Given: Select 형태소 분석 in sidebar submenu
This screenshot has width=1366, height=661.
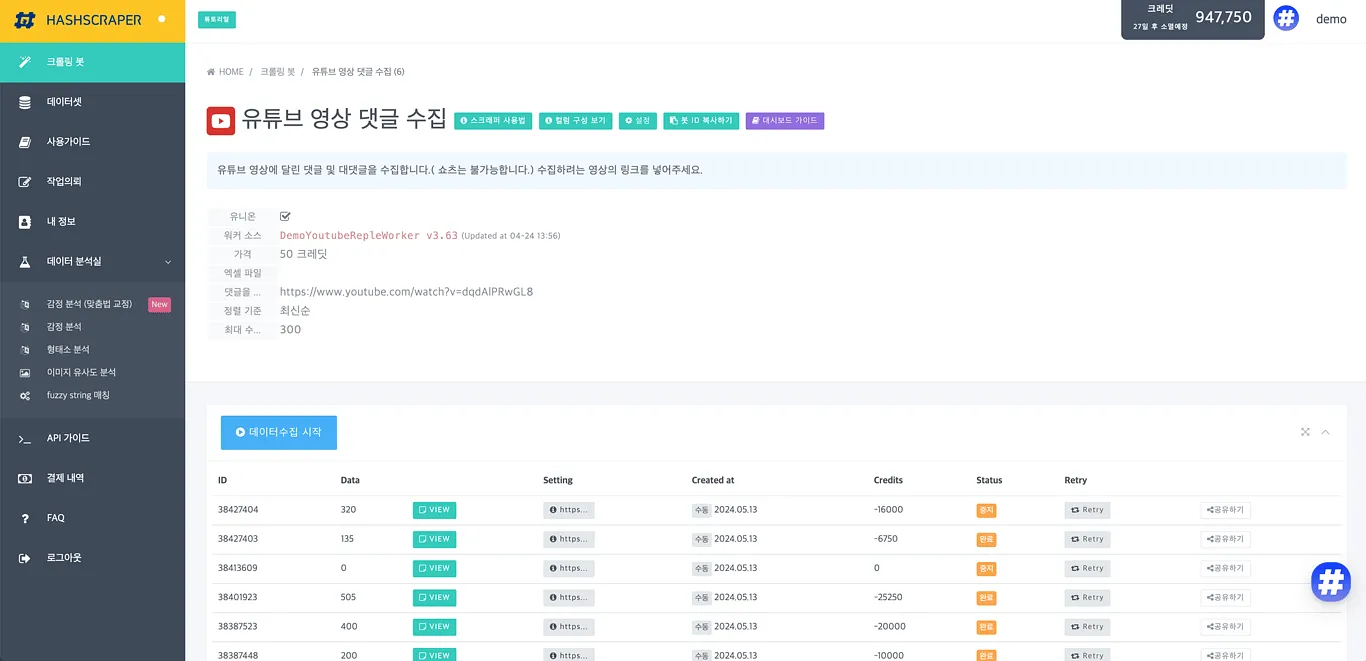Looking at the screenshot, I should coord(68,350).
